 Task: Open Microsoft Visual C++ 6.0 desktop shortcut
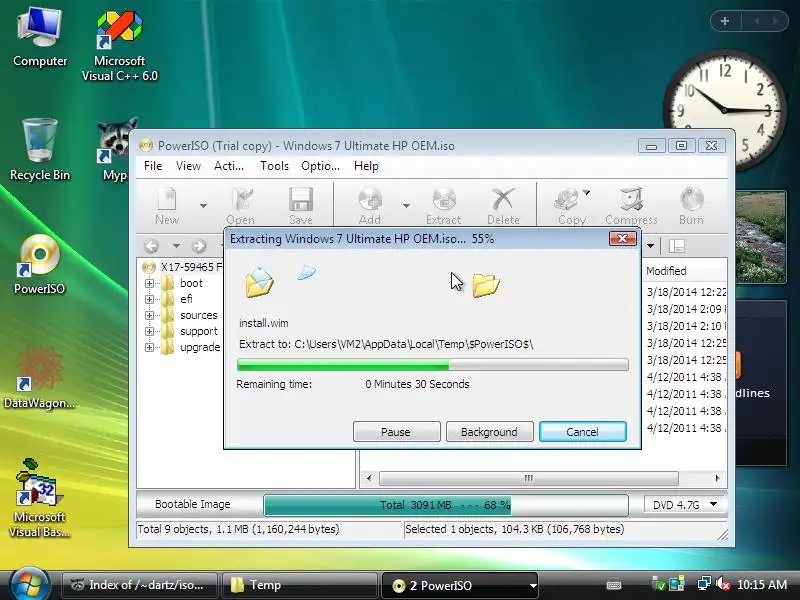coord(119,46)
